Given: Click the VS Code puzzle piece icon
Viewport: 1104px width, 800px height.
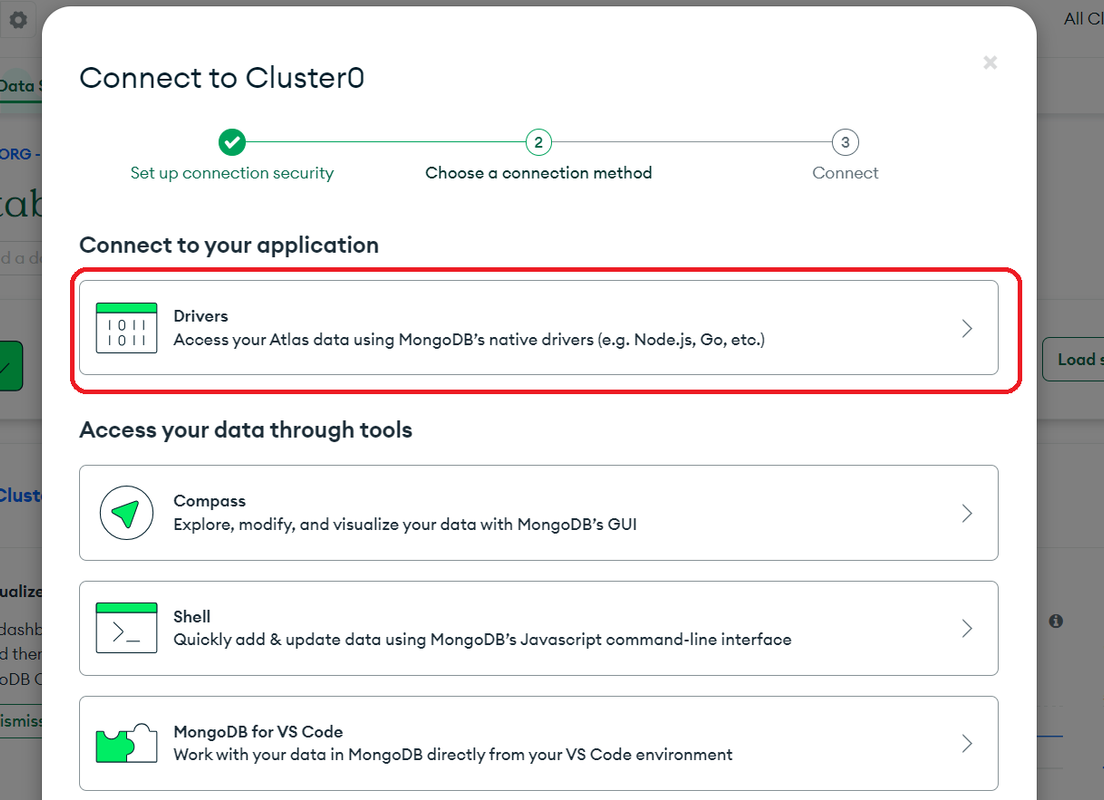Looking at the screenshot, I should [x=126, y=744].
